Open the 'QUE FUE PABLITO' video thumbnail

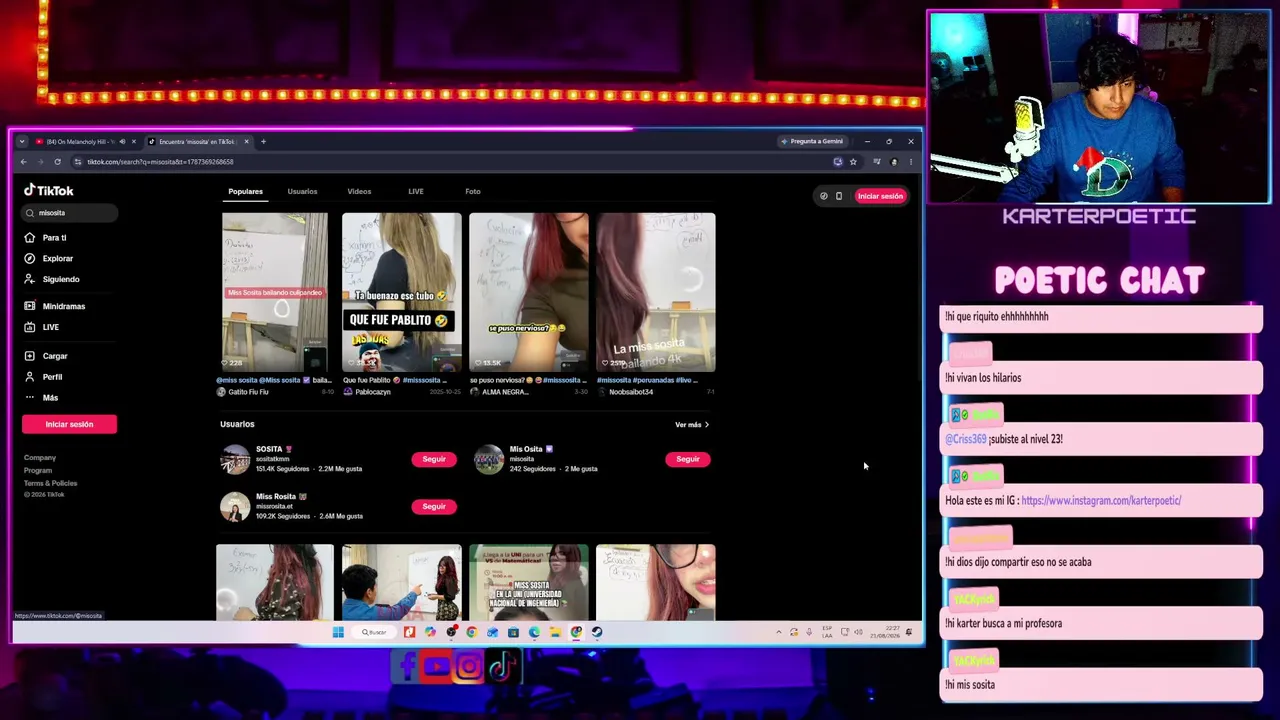(x=402, y=292)
